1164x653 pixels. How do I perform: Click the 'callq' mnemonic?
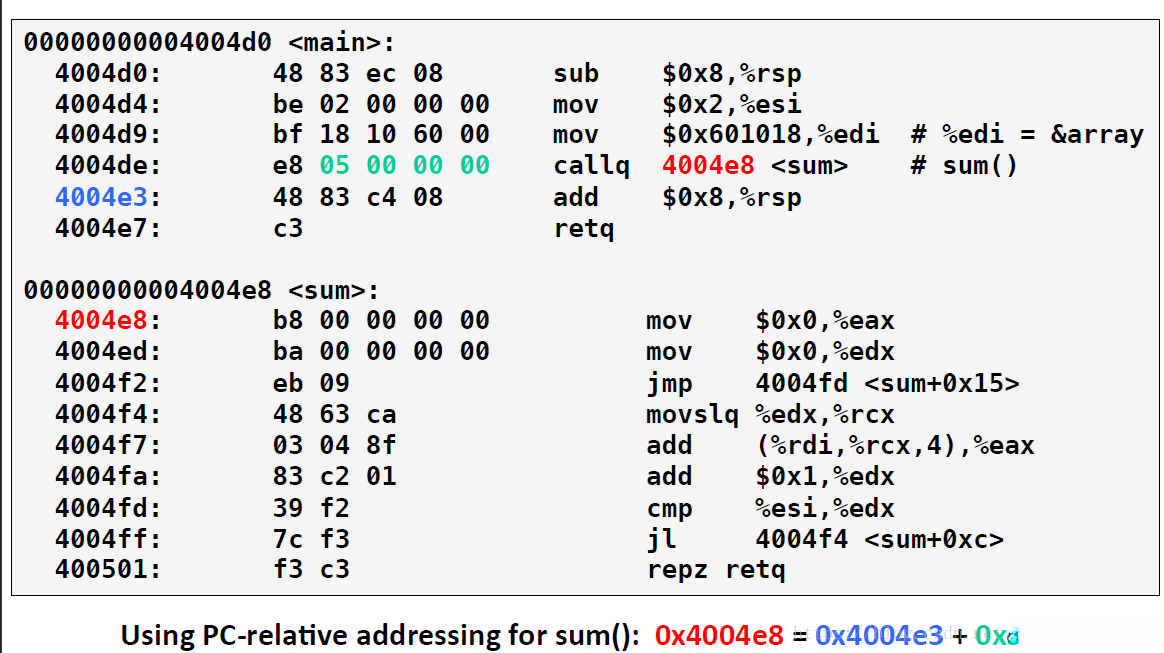592,165
